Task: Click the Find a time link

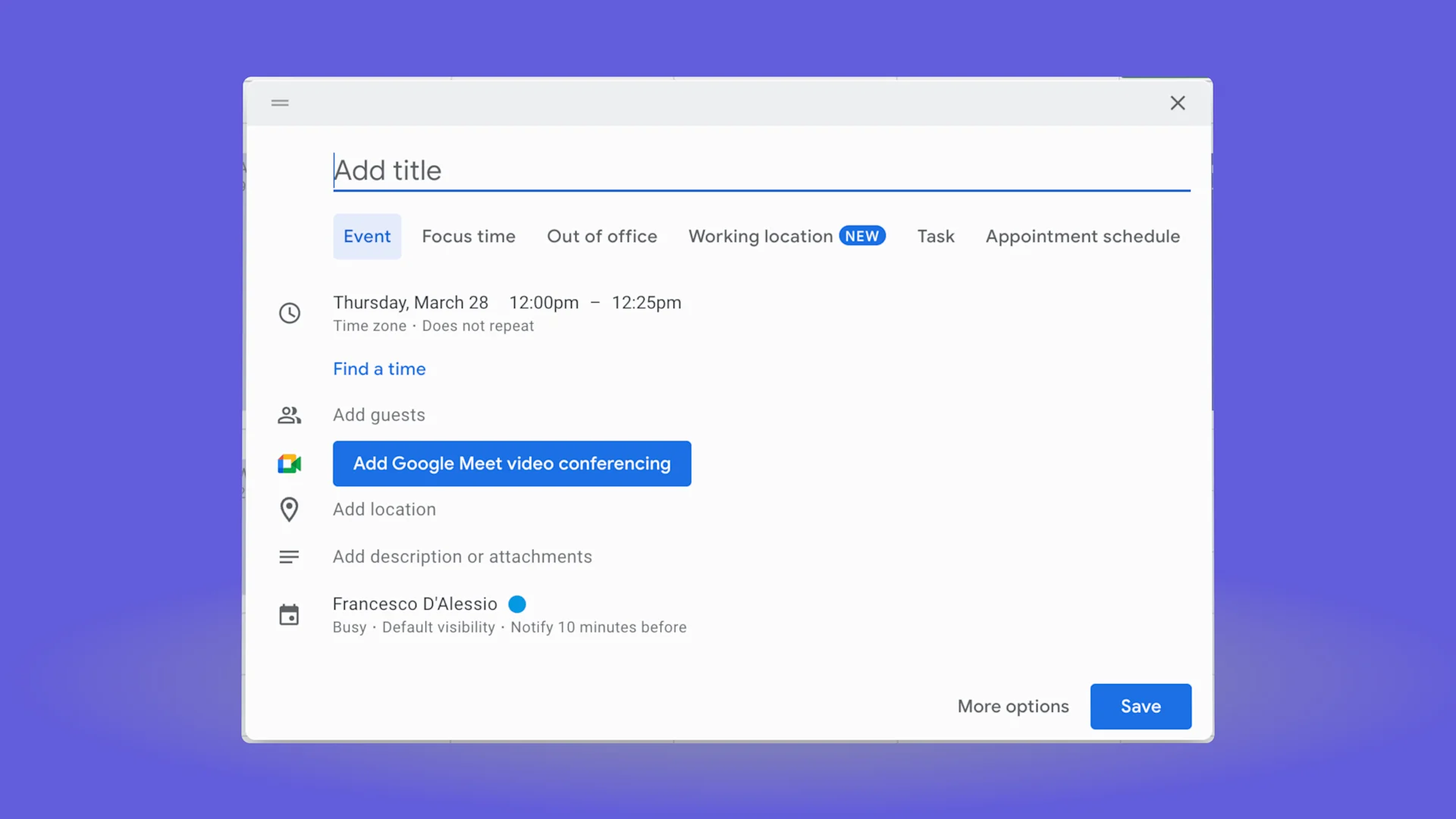Action: 379,369
